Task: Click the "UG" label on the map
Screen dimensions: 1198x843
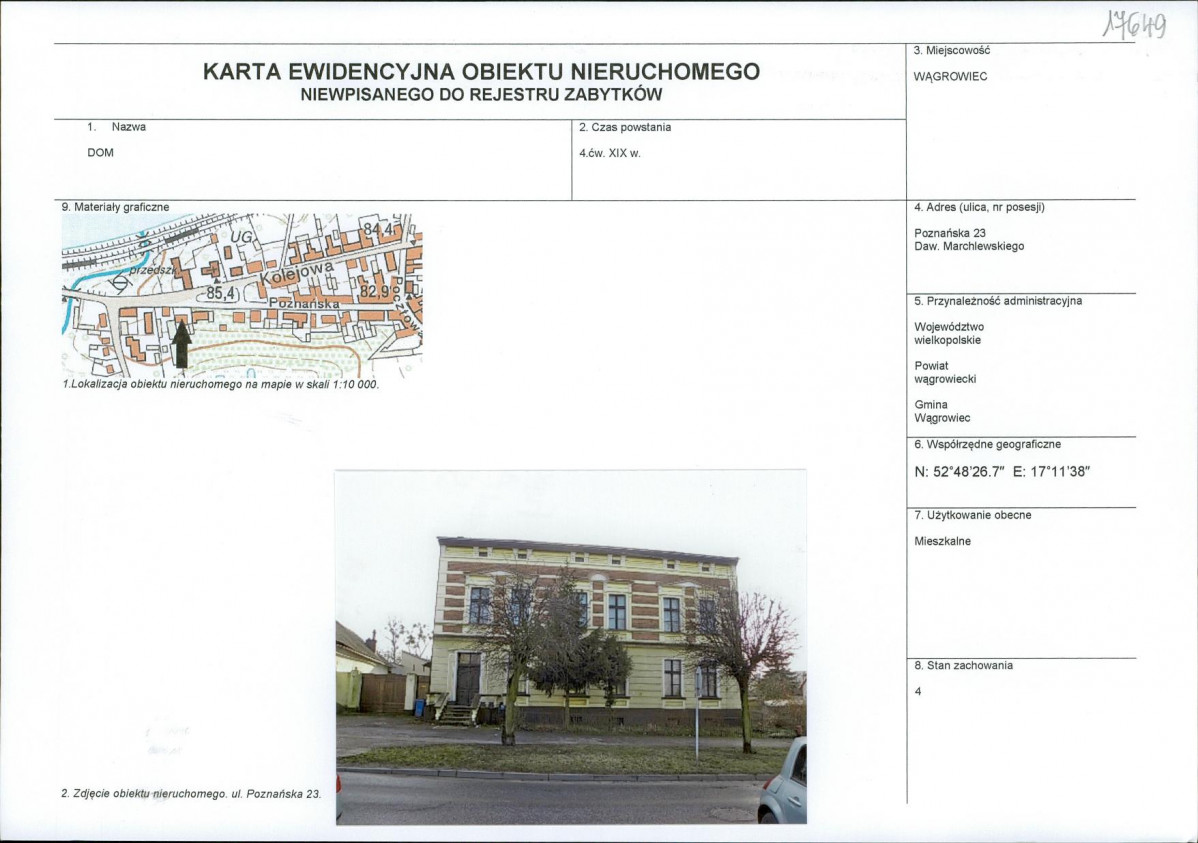Action: point(241,238)
